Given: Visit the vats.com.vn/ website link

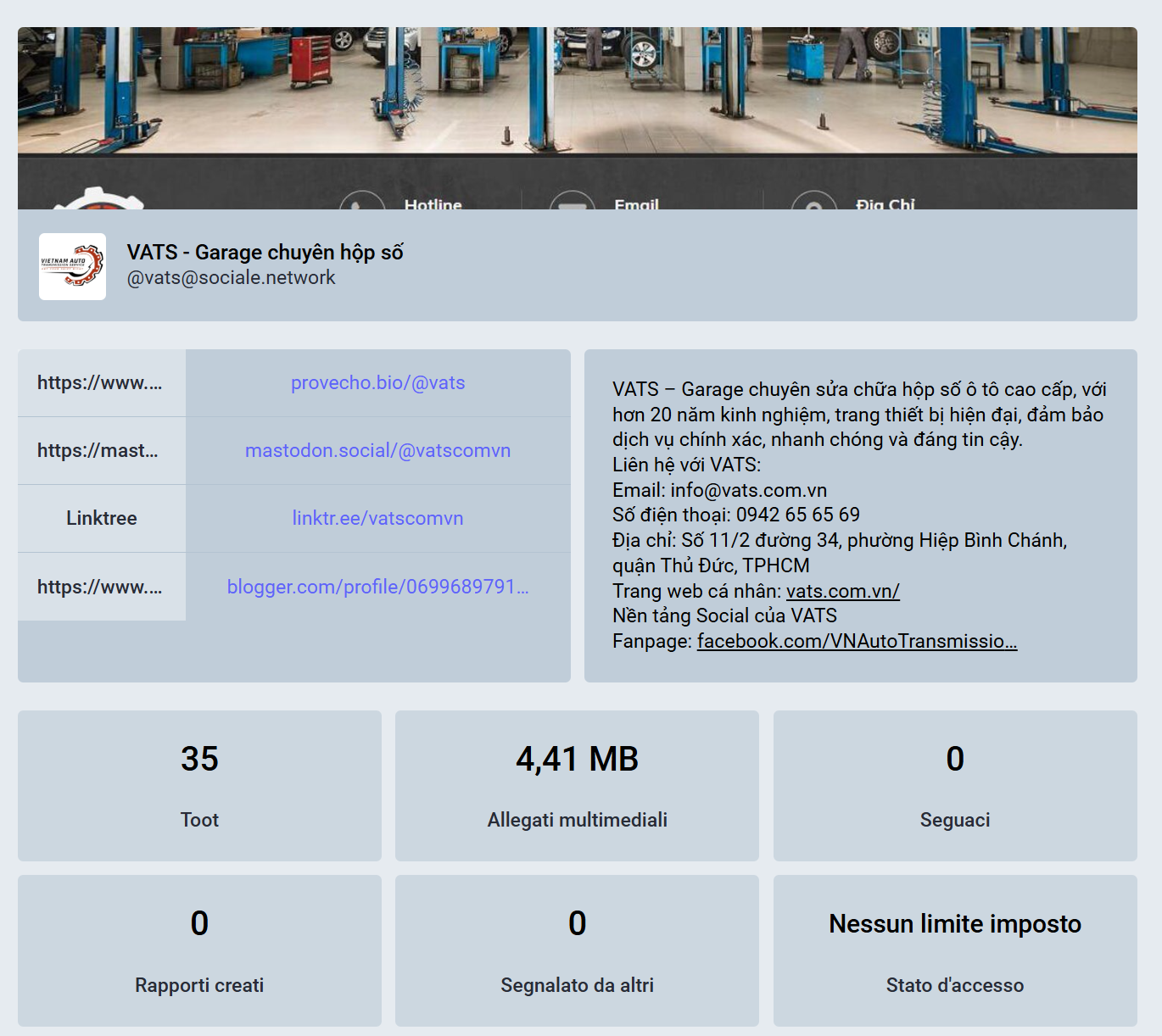Looking at the screenshot, I should pyautogui.click(x=842, y=591).
